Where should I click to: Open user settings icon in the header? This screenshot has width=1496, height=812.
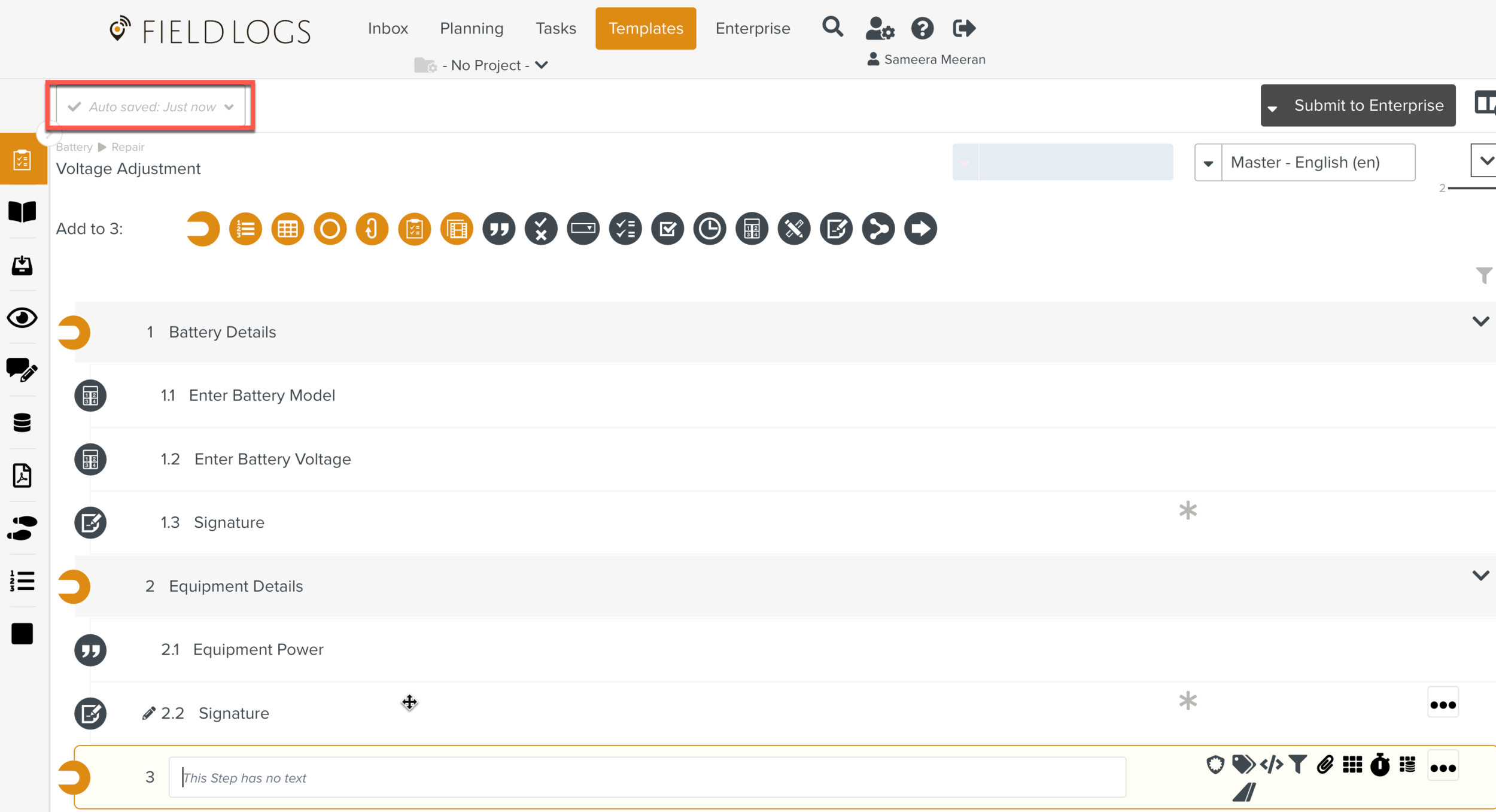tap(880, 28)
